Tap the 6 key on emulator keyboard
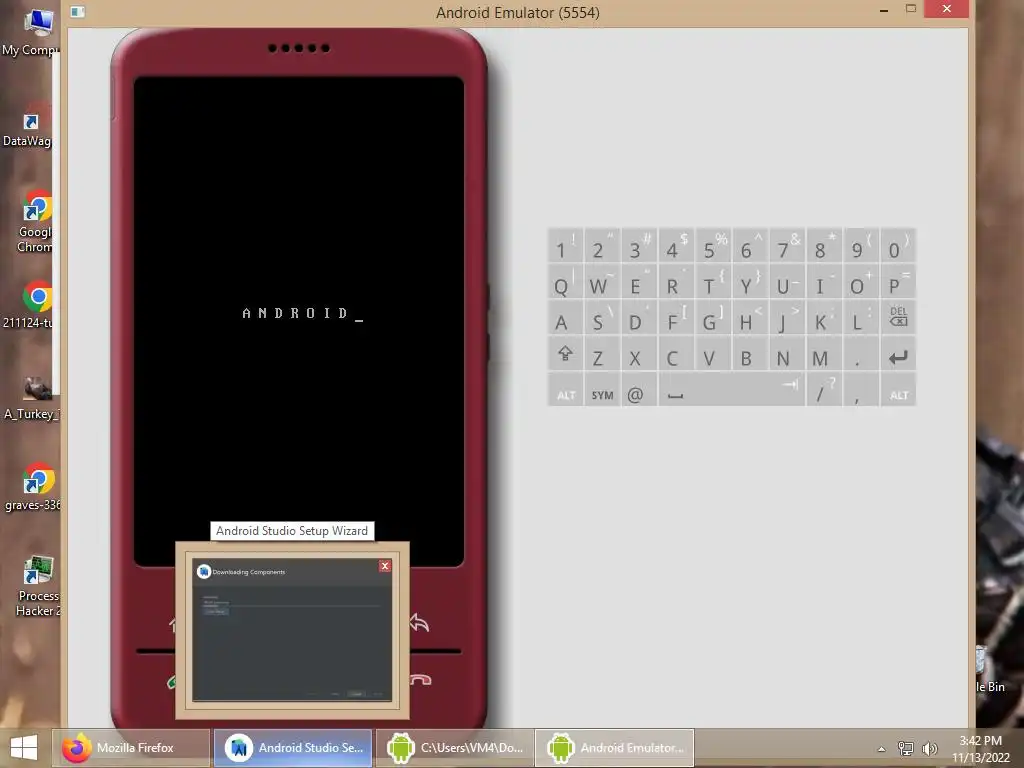The width and height of the screenshot is (1024, 768). (x=750, y=246)
